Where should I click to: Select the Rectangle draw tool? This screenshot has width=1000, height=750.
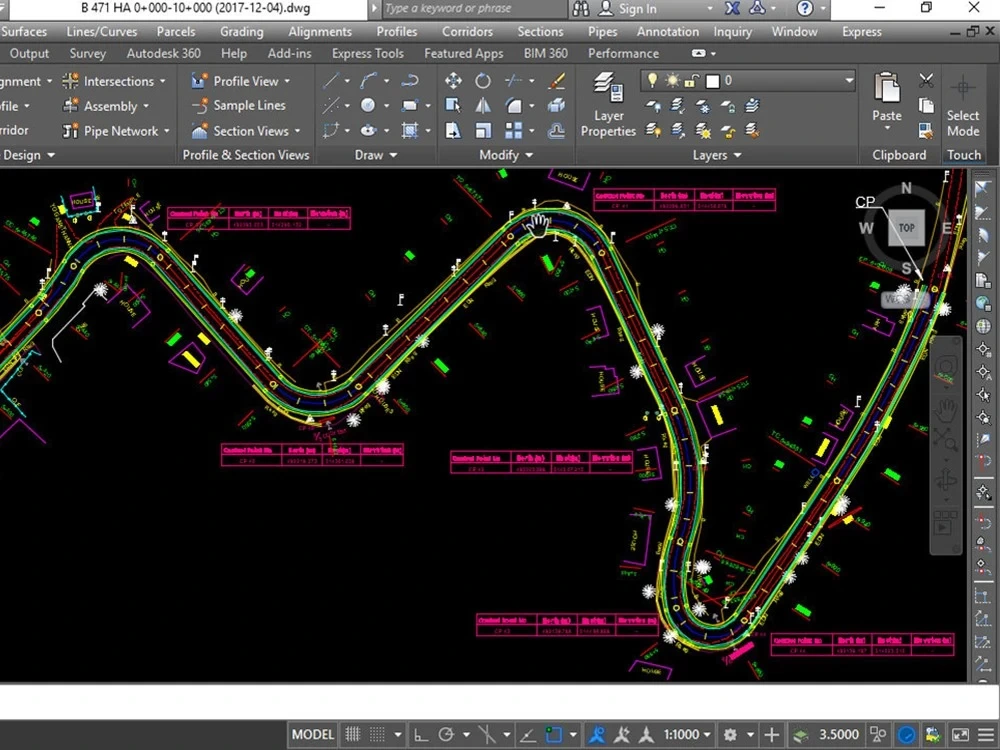point(410,105)
